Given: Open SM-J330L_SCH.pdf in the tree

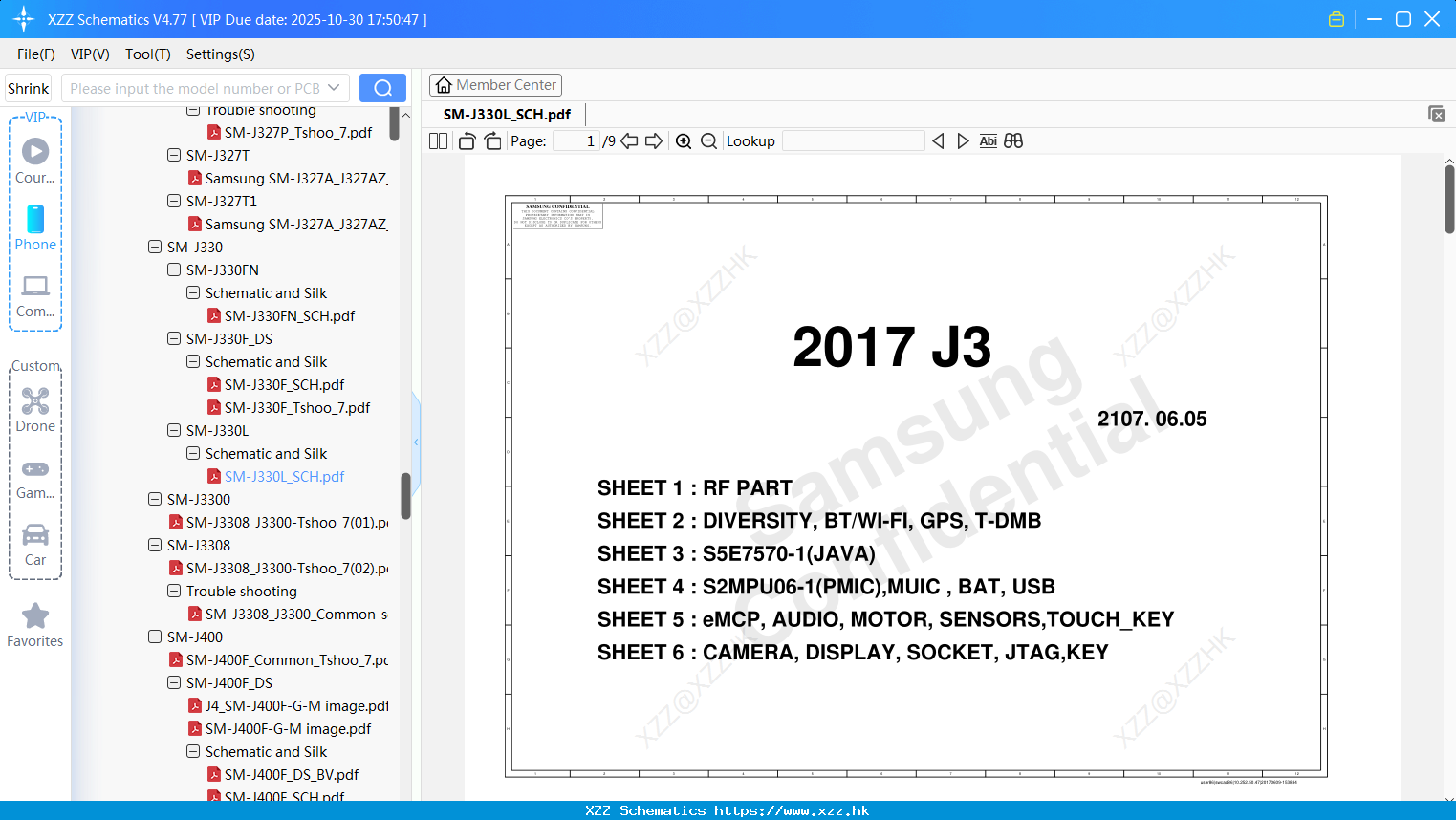Looking at the screenshot, I should (284, 476).
